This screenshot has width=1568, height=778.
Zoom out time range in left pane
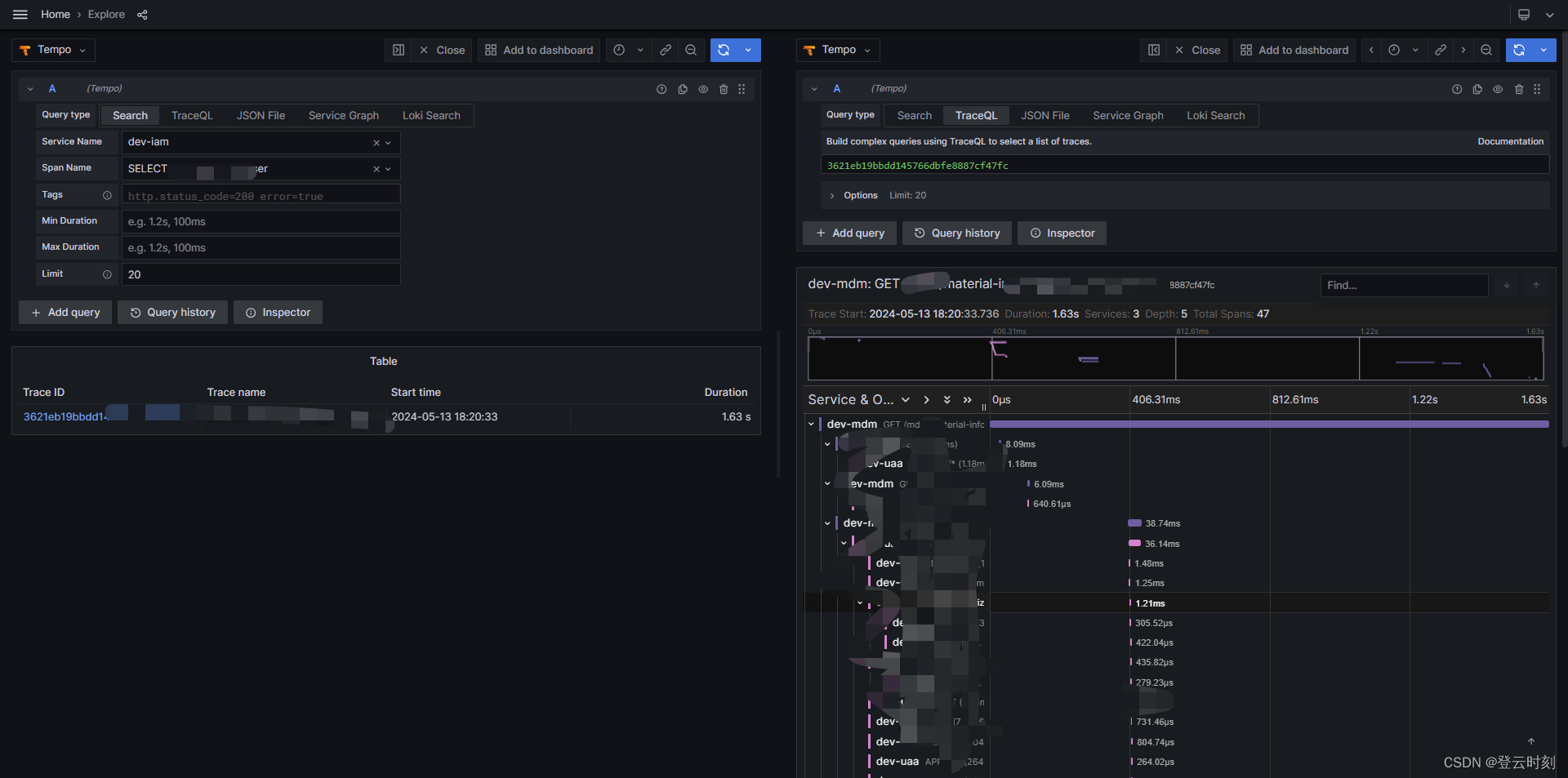691,50
